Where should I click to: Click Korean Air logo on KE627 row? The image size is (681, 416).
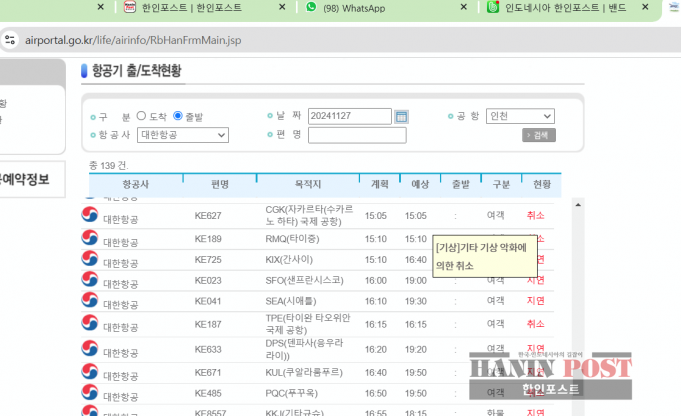pos(89,215)
